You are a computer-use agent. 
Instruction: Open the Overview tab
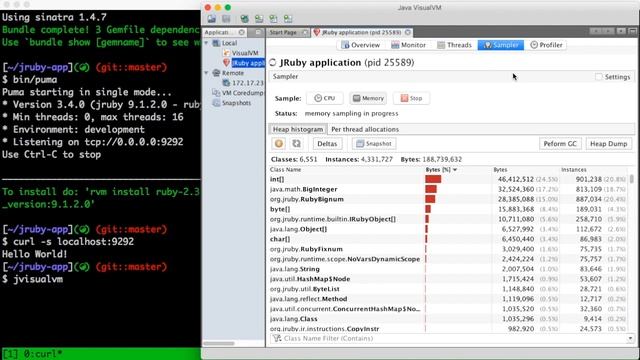(360, 45)
